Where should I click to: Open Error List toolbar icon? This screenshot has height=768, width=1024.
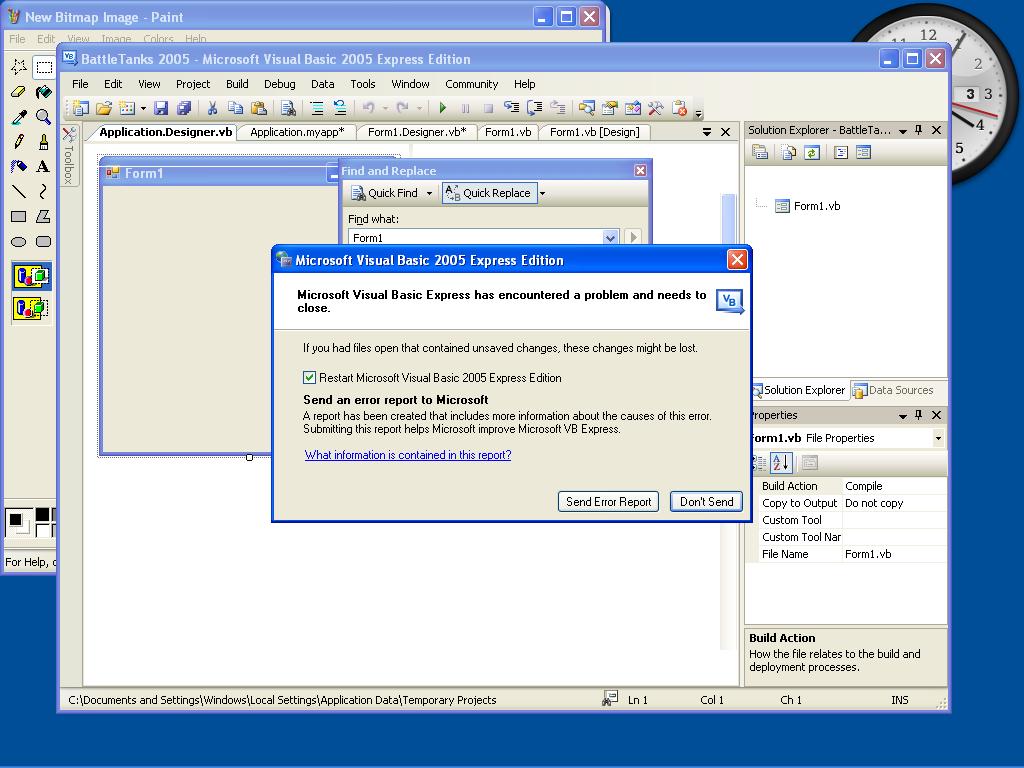coord(679,108)
